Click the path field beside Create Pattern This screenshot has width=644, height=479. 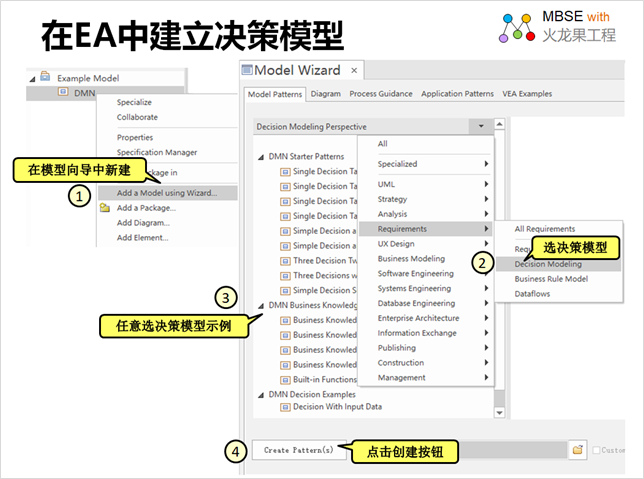513,450
